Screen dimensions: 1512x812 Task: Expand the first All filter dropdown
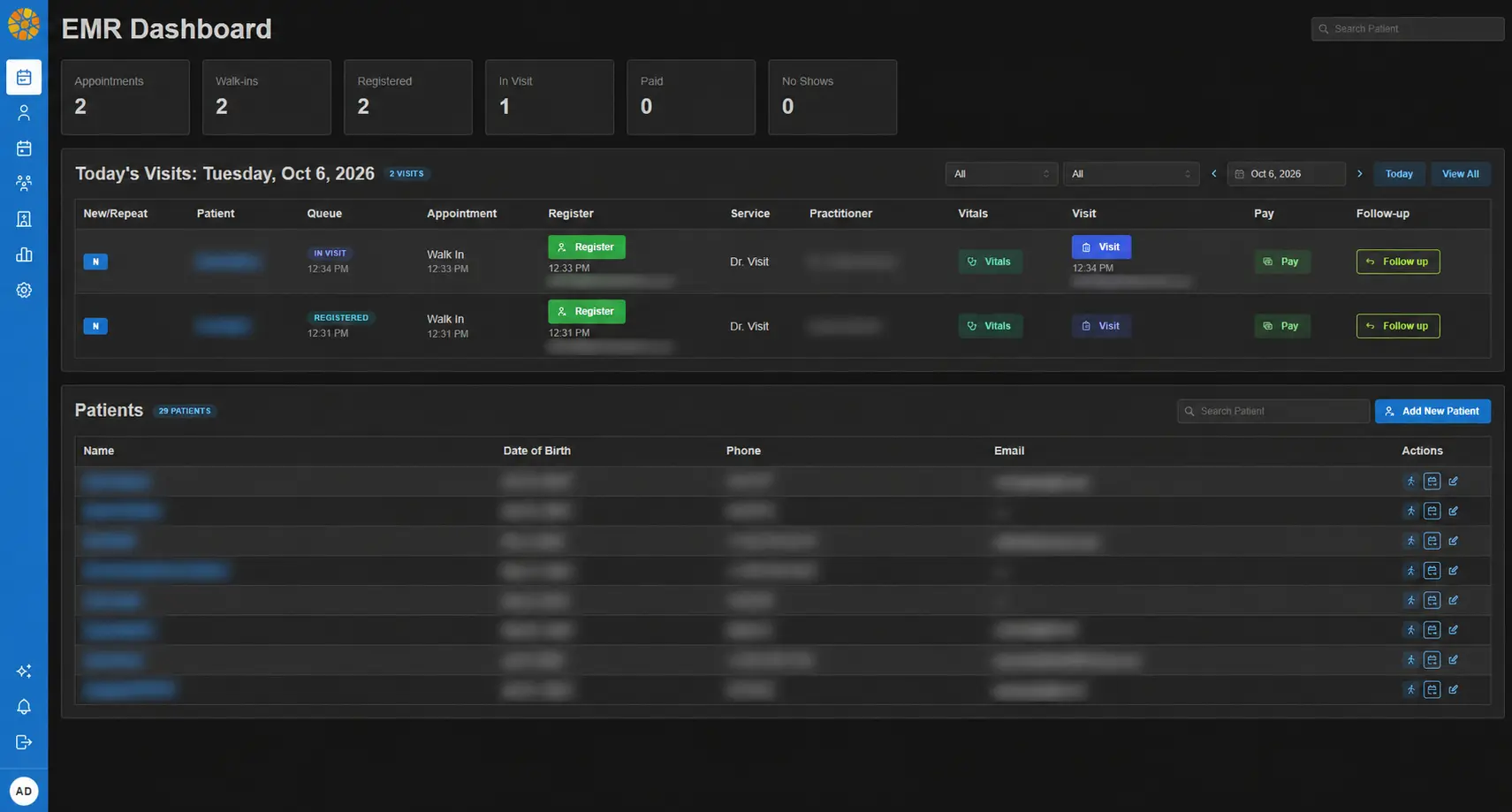[1001, 174]
